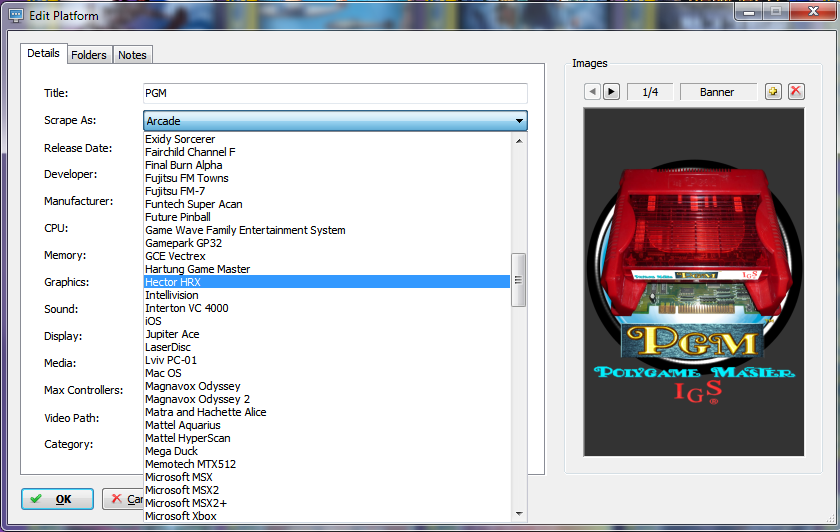Click the Edit Platform window icon

pyautogui.click(x=16, y=16)
